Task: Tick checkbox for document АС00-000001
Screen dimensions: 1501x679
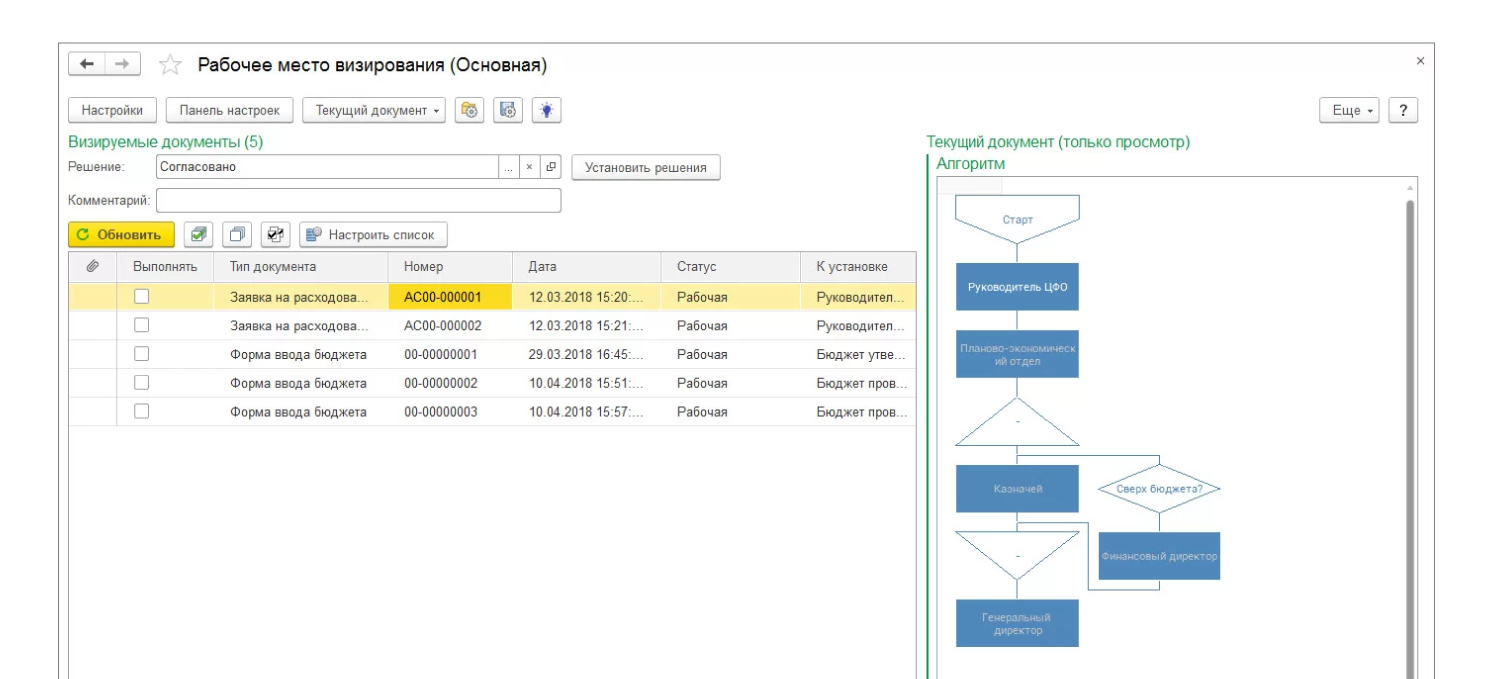Action: (142, 296)
